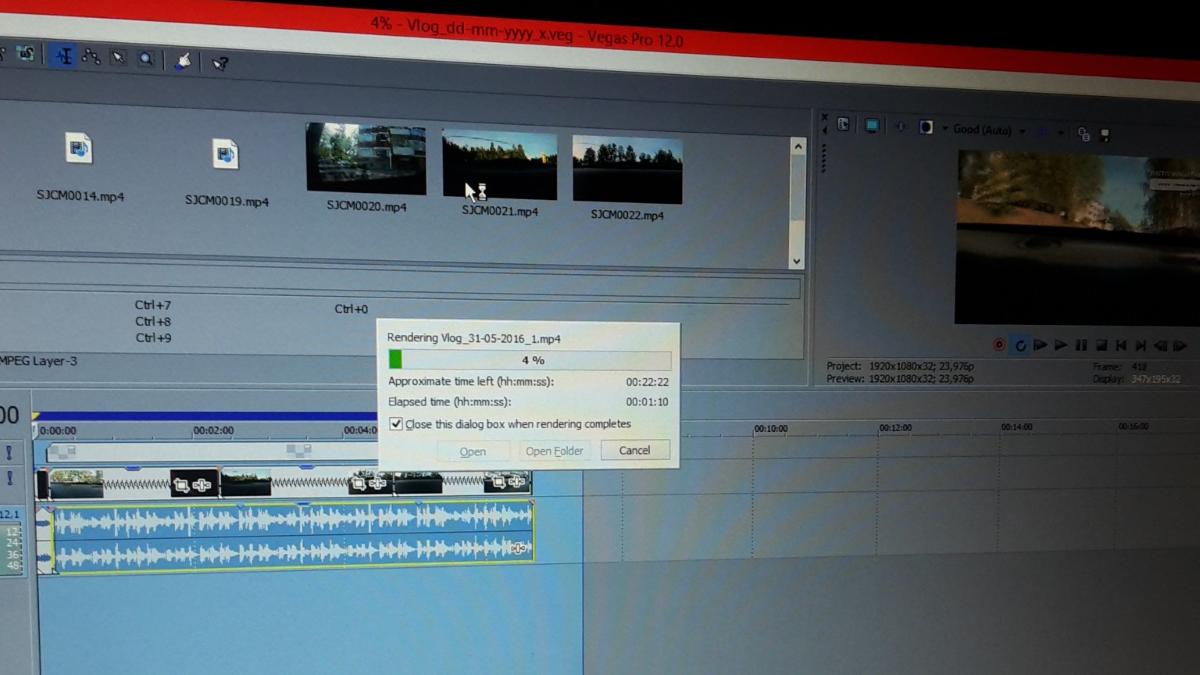Screen dimensions: 1200x675
Task: Click the Open Folder button
Action: click(554, 451)
